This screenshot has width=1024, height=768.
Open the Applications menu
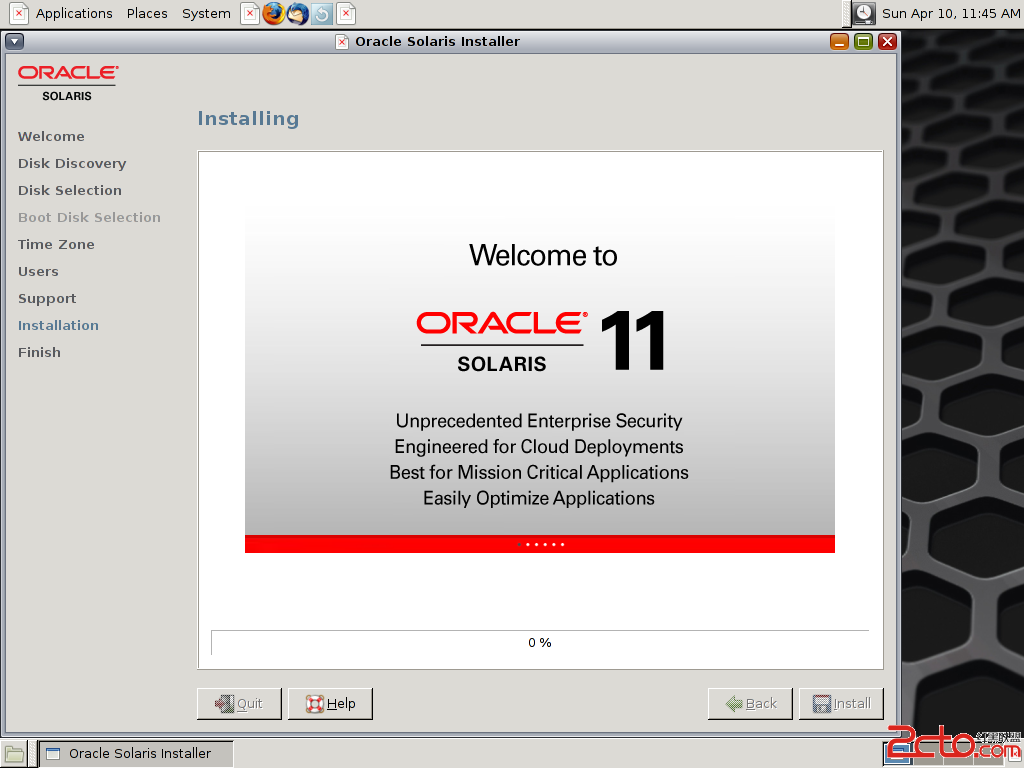[x=74, y=14]
